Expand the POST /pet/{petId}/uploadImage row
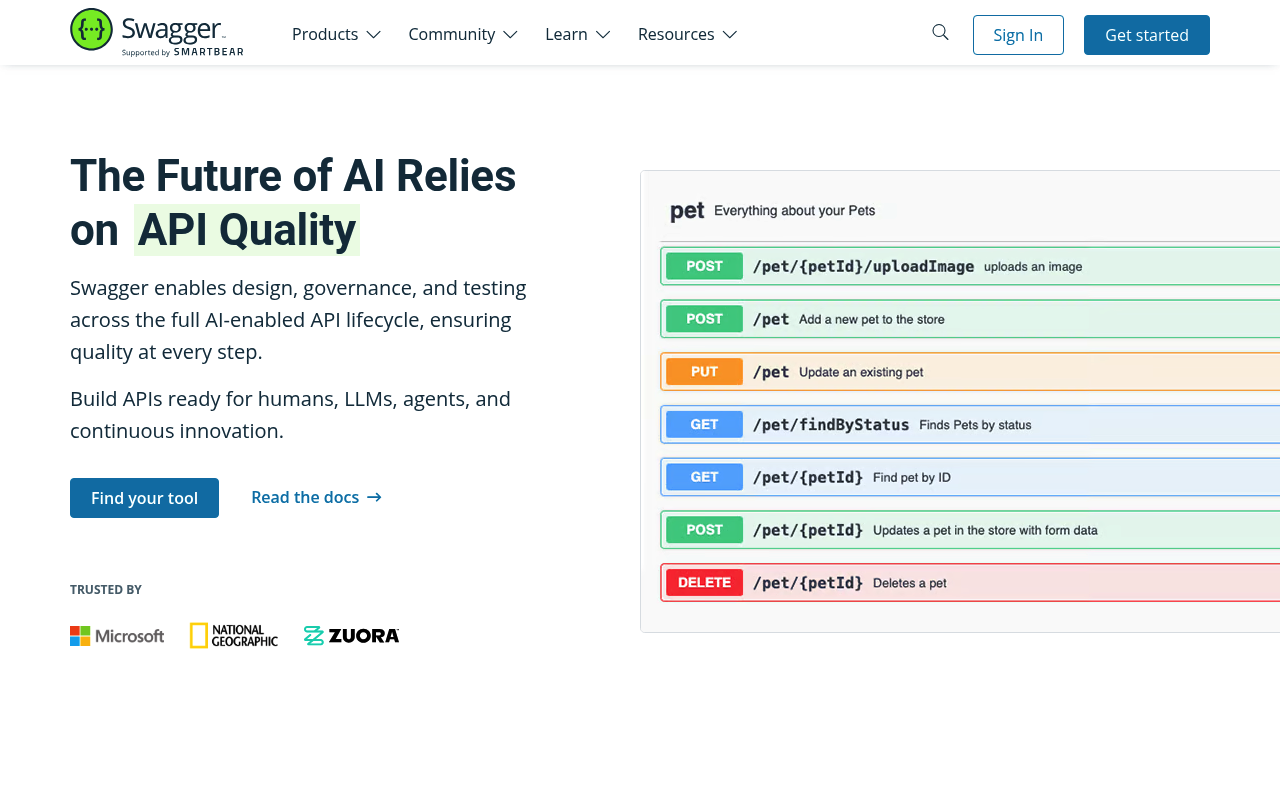 (970, 266)
